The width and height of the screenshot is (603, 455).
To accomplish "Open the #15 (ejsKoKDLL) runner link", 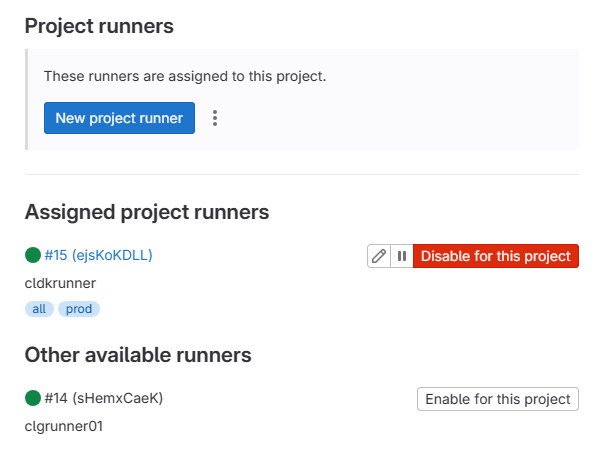I will click(x=98, y=255).
